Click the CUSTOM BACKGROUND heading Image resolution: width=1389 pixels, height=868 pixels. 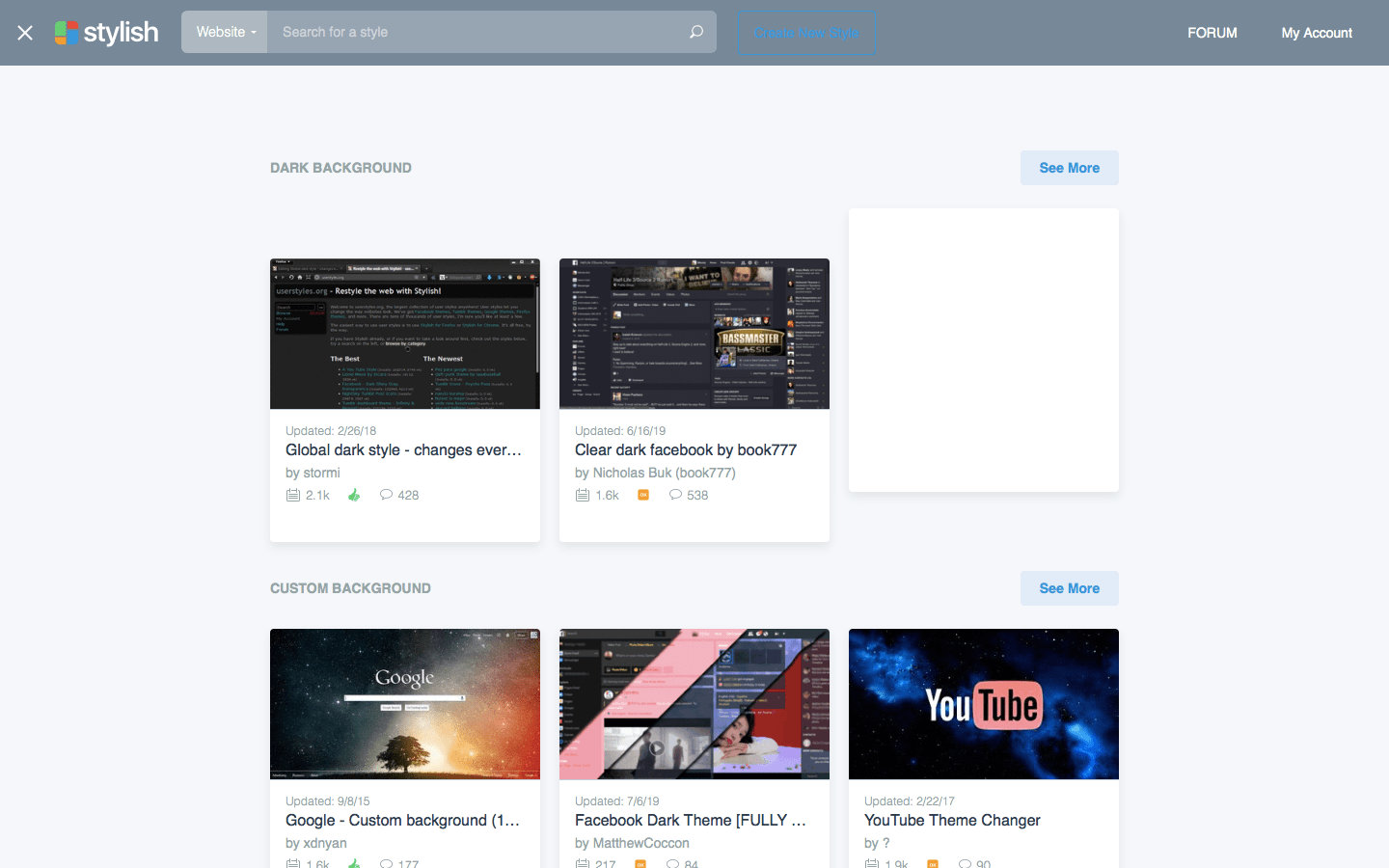point(350,588)
